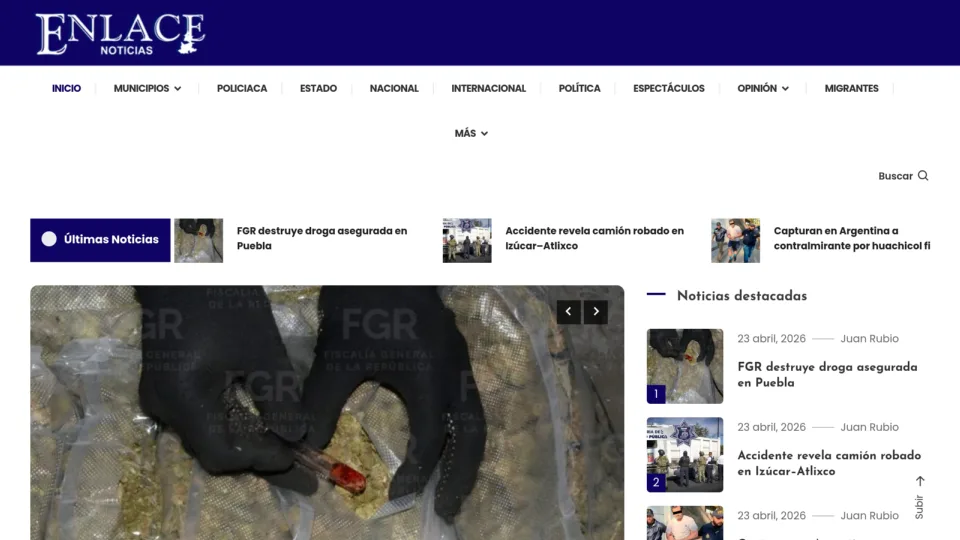Expand the Municipios dropdown chevron
The width and height of the screenshot is (960, 540).
click(178, 89)
